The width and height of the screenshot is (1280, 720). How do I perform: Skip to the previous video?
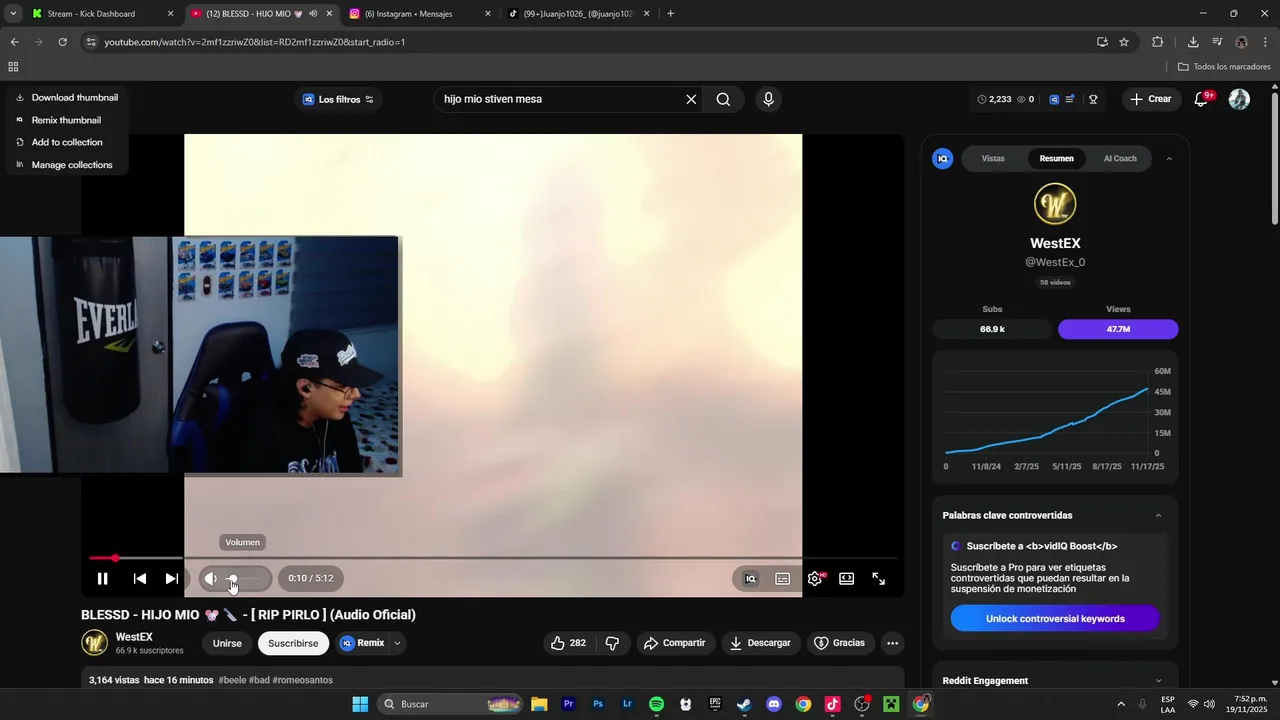coord(140,578)
